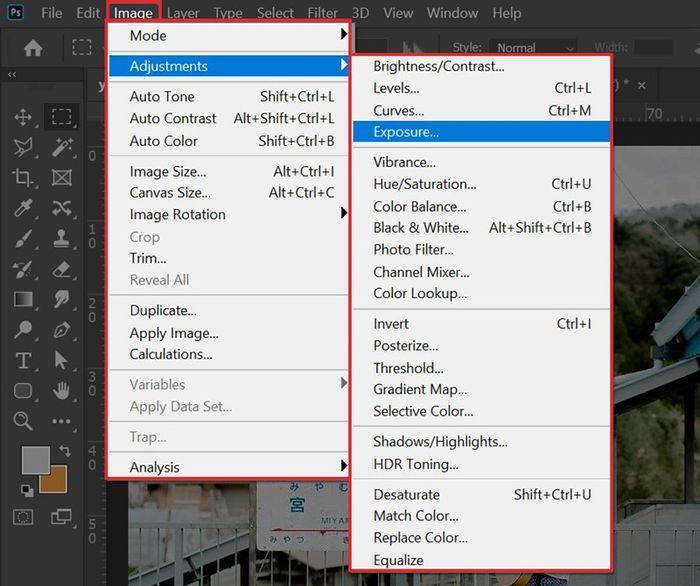
Task: Open the Help menu
Action: coord(507,13)
